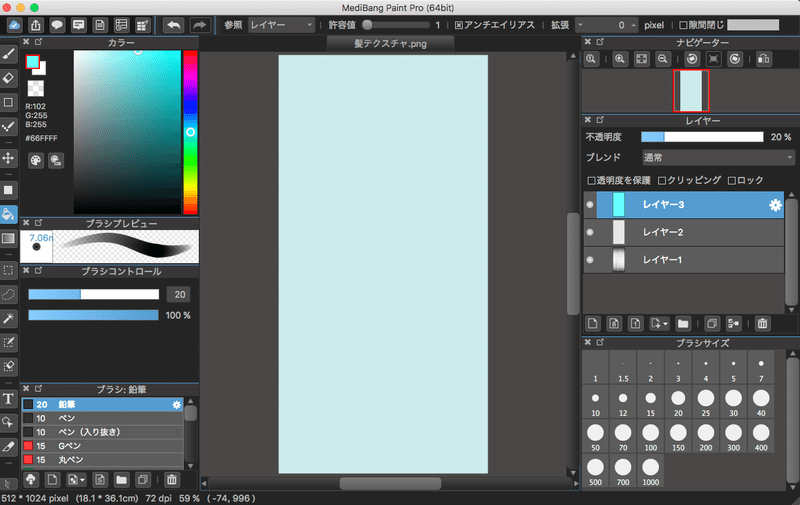
Task: Select the Lasso selection tool
Action: [9, 294]
